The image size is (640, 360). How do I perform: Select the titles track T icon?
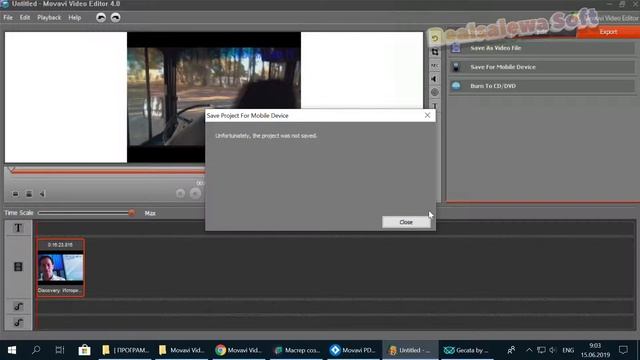click(x=18, y=228)
